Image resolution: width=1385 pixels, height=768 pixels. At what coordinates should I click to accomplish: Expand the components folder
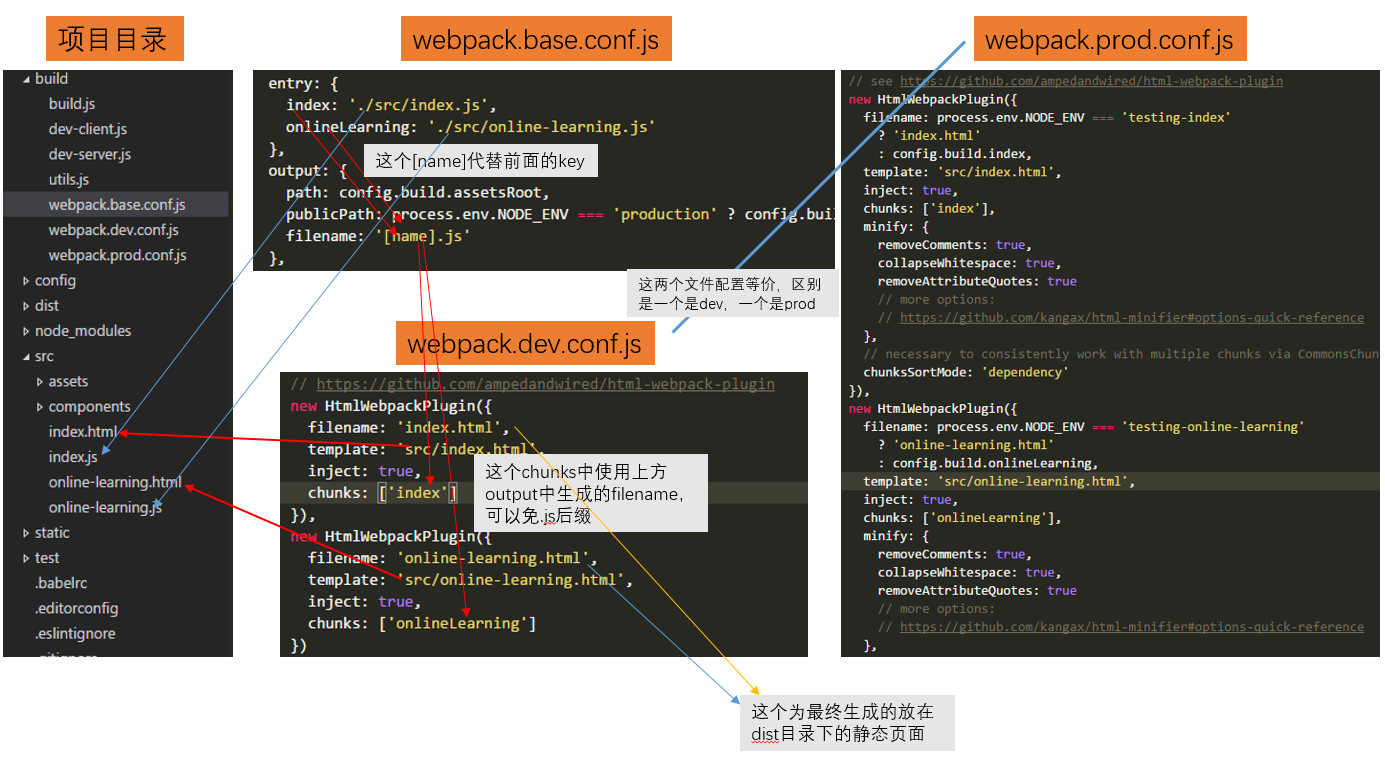point(40,407)
